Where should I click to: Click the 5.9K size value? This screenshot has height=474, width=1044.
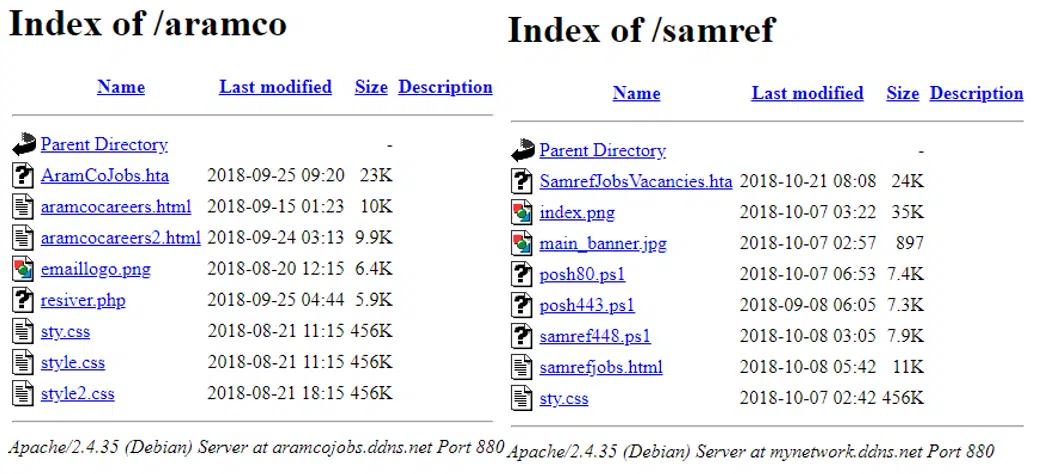[372, 300]
